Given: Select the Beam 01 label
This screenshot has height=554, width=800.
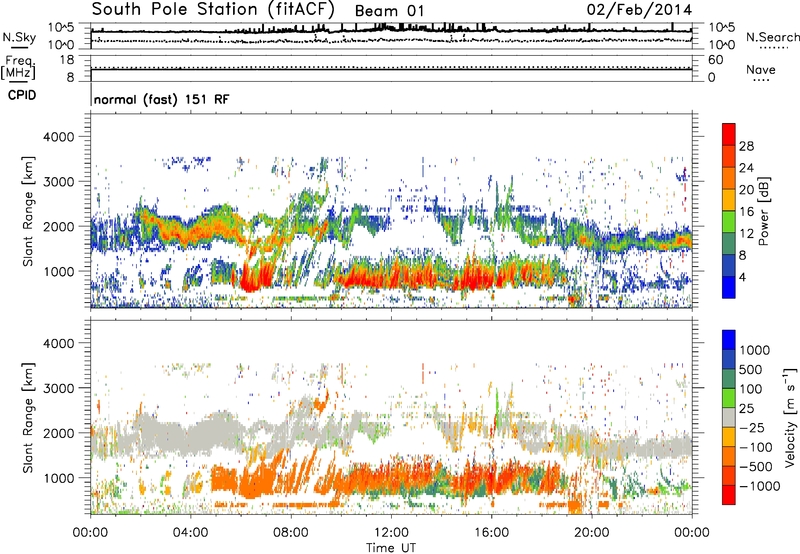Looking at the screenshot, I should pyautogui.click(x=389, y=11).
